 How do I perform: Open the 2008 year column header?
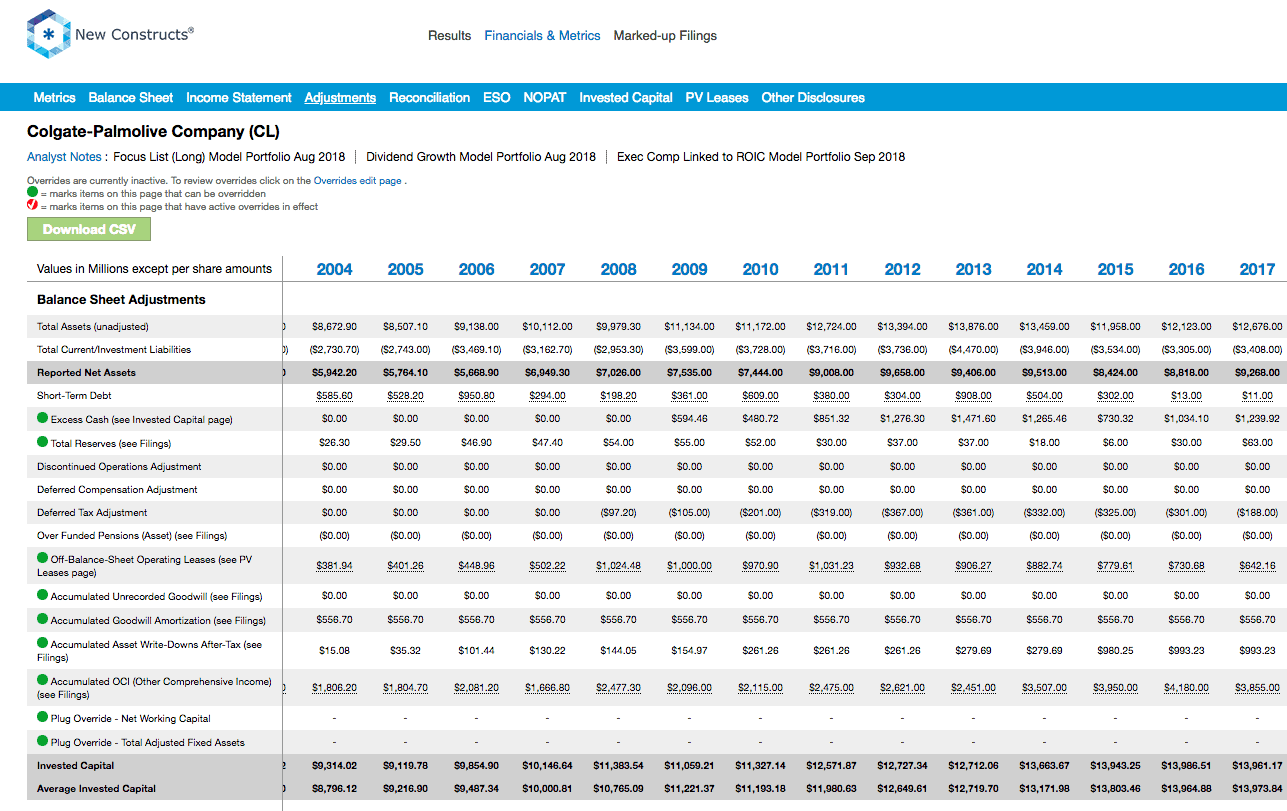point(618,269)
